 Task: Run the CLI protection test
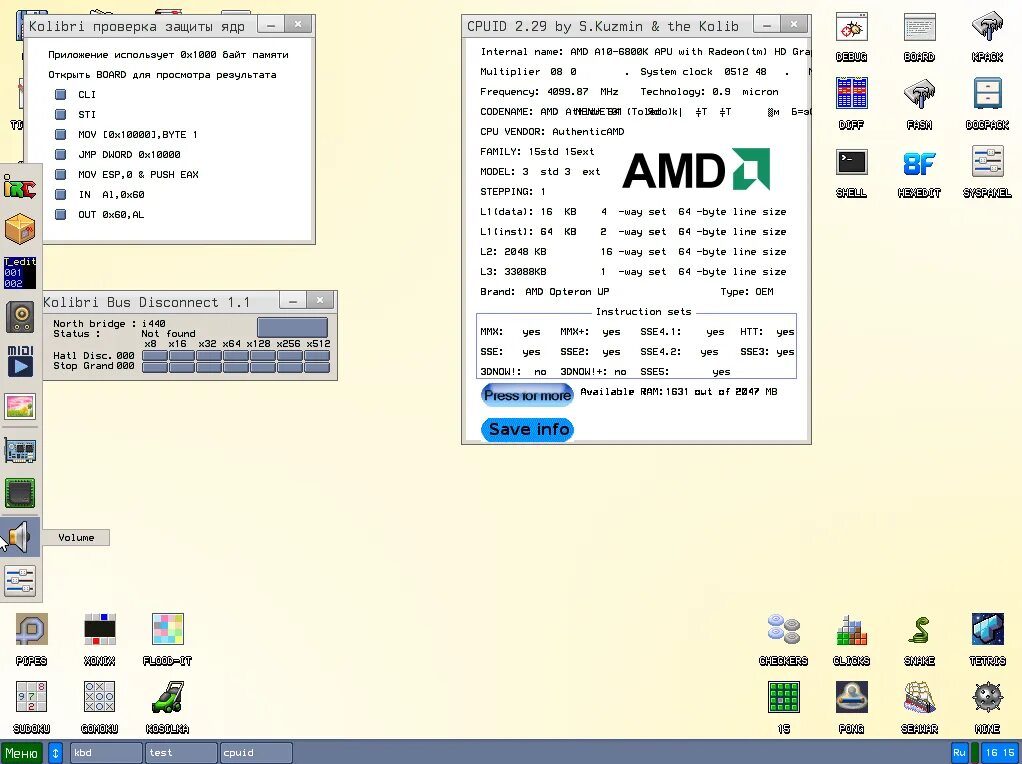(61, 95)
